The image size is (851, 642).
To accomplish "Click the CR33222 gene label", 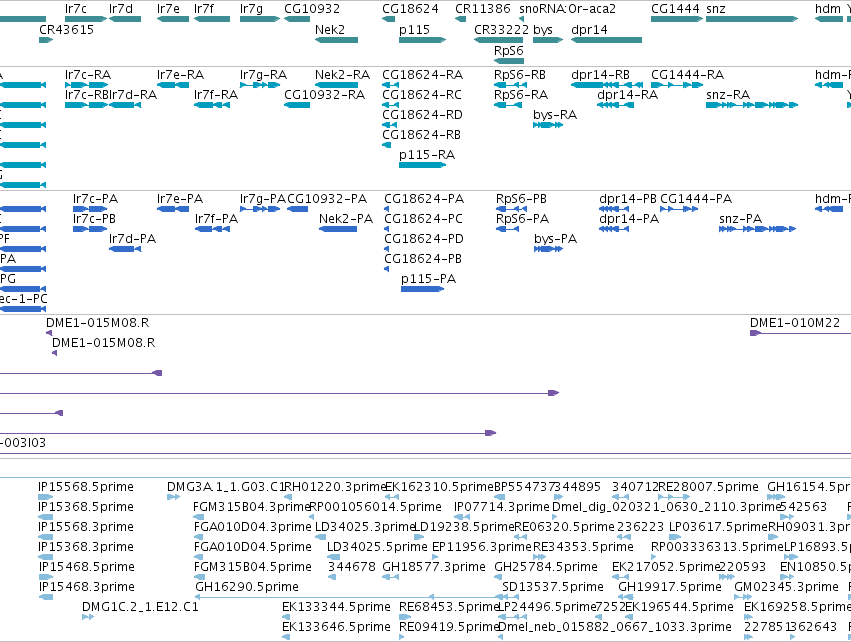I will click(501, 29).
